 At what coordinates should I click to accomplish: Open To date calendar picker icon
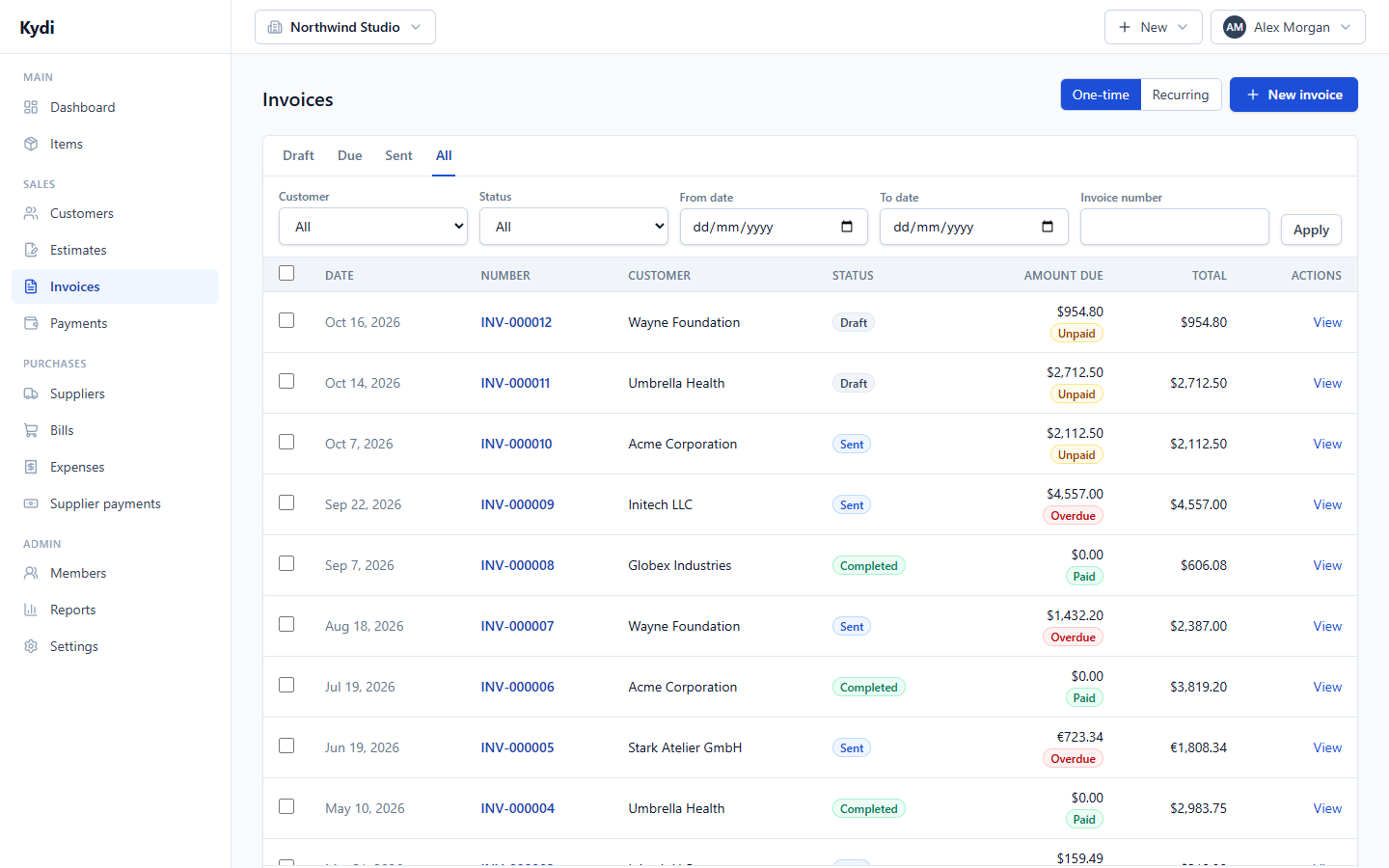click(x=1048, y=227)
